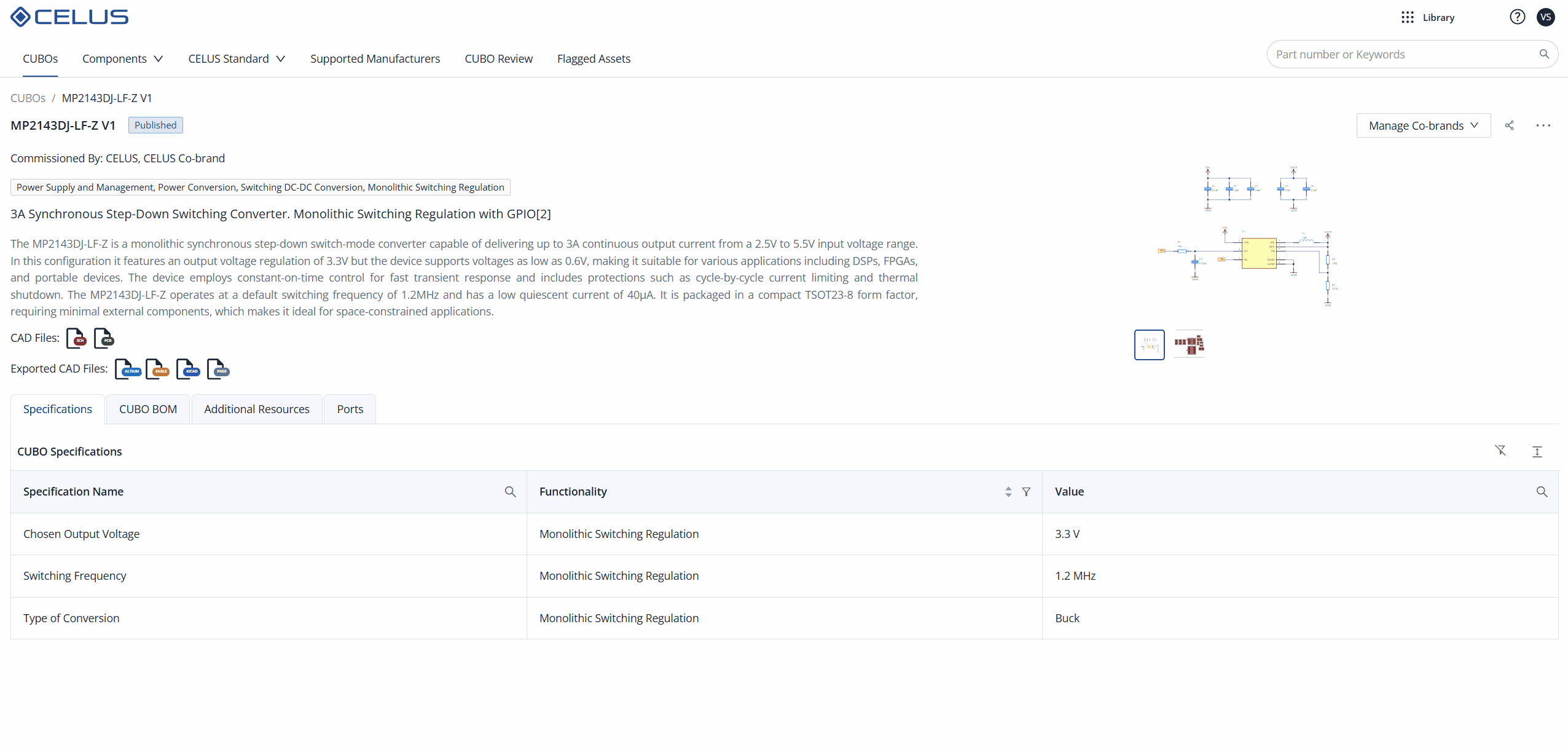Download the KiCad exported CAD file
The height and width of the screenshot is (747, 1568).
(x=187, y=369)
